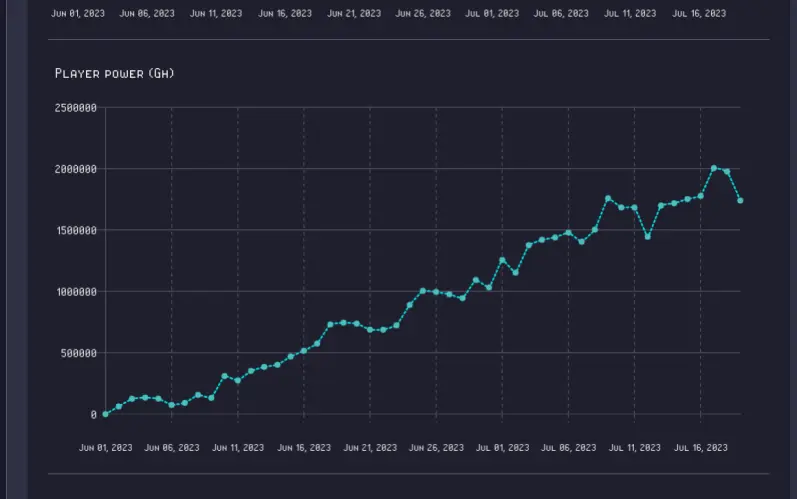Click 'Jun 01, 2023' on the upper chart's axis
The height and width of the screenshot is (499, 797).
[78, 13]
